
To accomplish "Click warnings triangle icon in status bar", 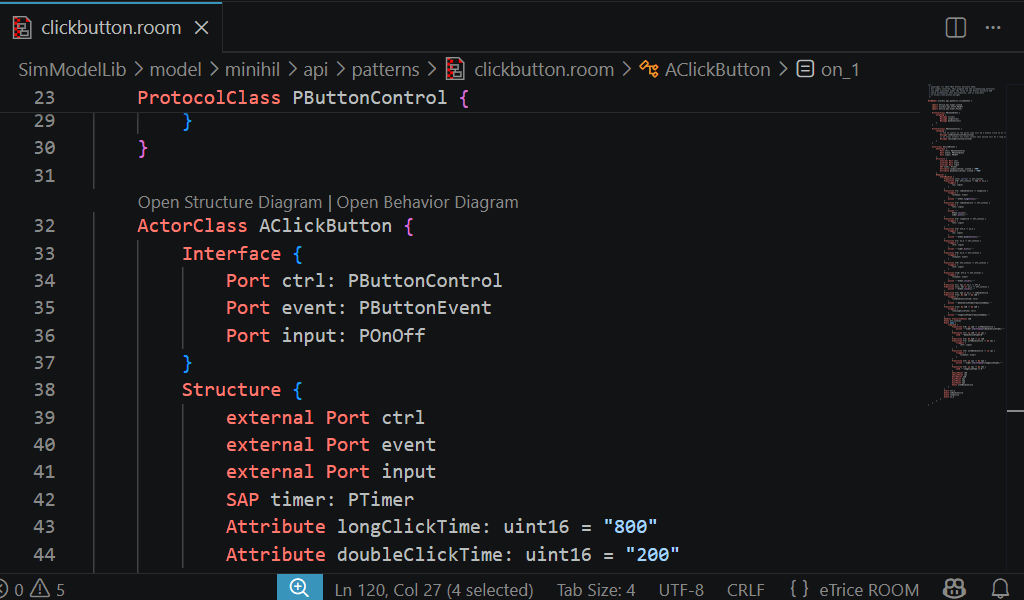I will point(39,589).
